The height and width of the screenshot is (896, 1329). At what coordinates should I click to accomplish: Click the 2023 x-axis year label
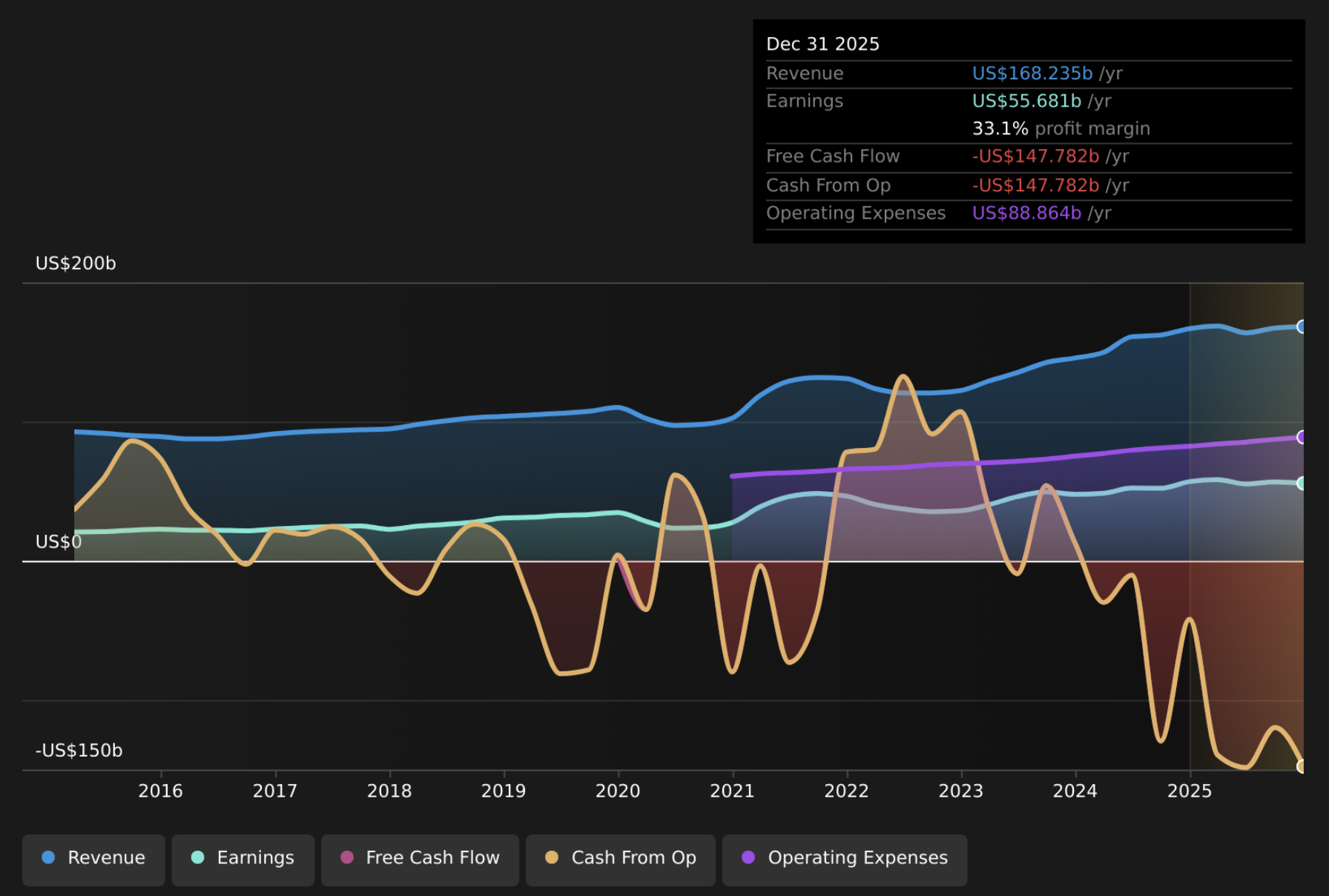coord(961,791)
